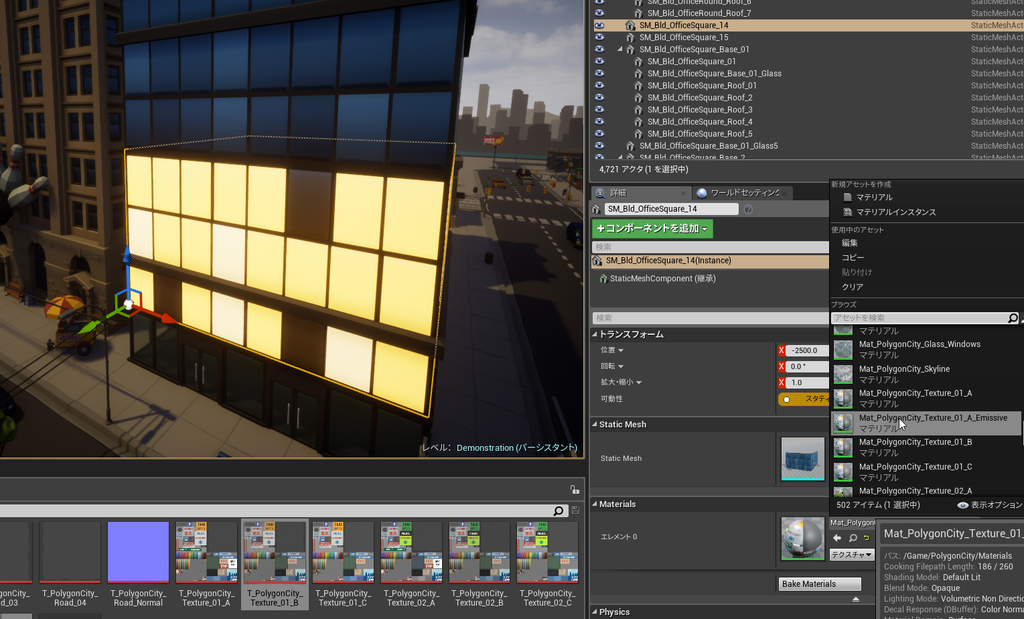
Task: Hide SM_Bld_OfficeSquare_Roof_01 via its eye icon
Action: 600,86
